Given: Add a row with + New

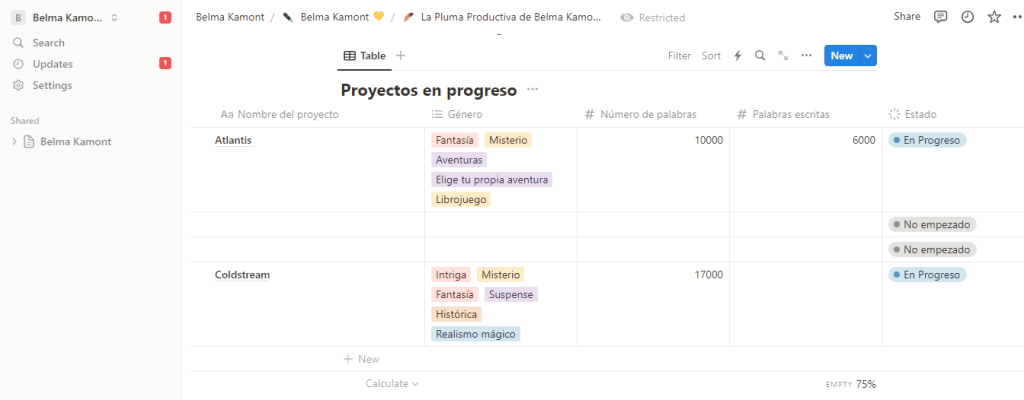Looking at the screenshot, I should (x=362, y=359).
